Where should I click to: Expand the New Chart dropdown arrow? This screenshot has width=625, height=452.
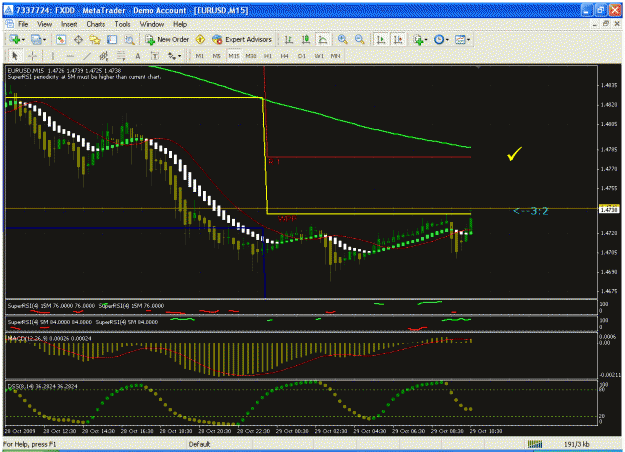(x=24, y=40)
